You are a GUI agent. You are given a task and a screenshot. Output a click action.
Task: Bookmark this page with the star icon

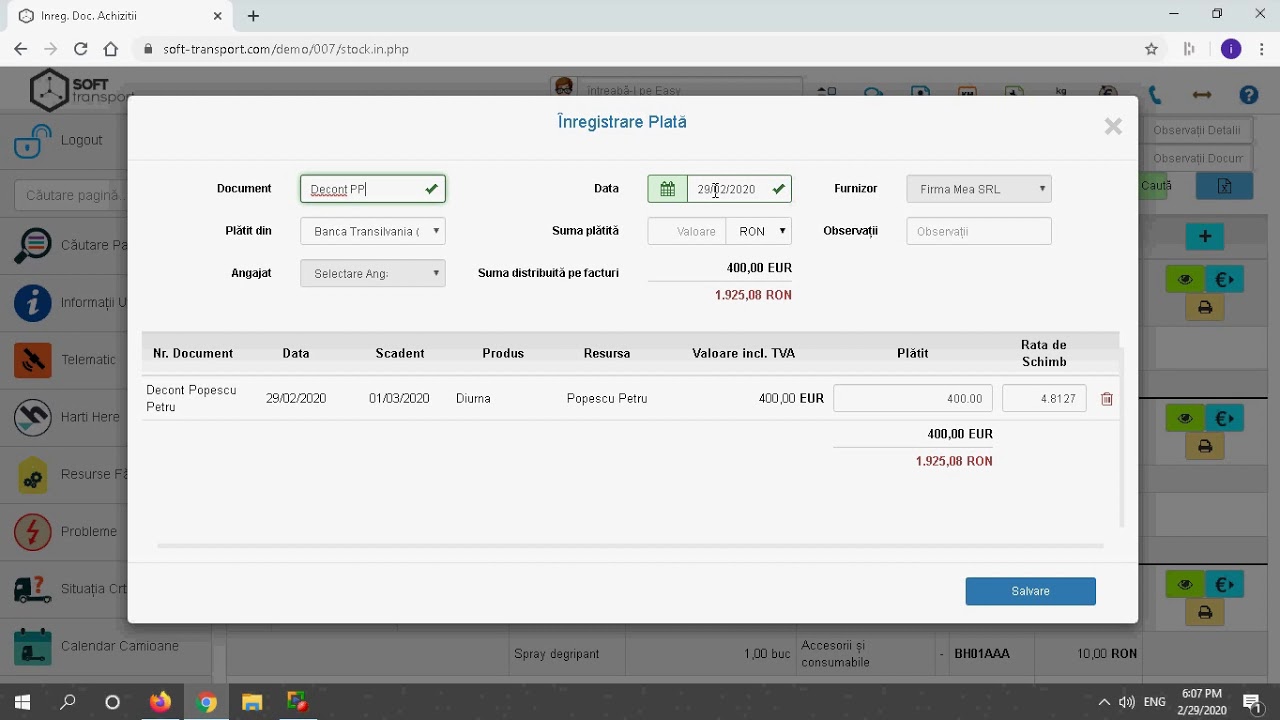pos(1151,49)
